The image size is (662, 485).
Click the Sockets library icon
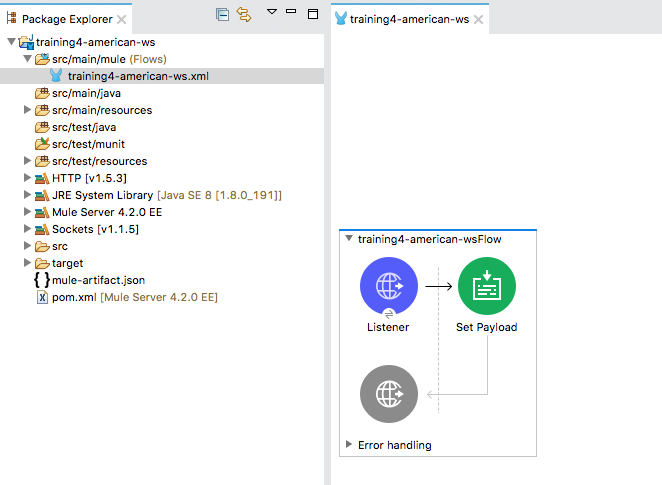pyautogui.click(x=42, y=229)
